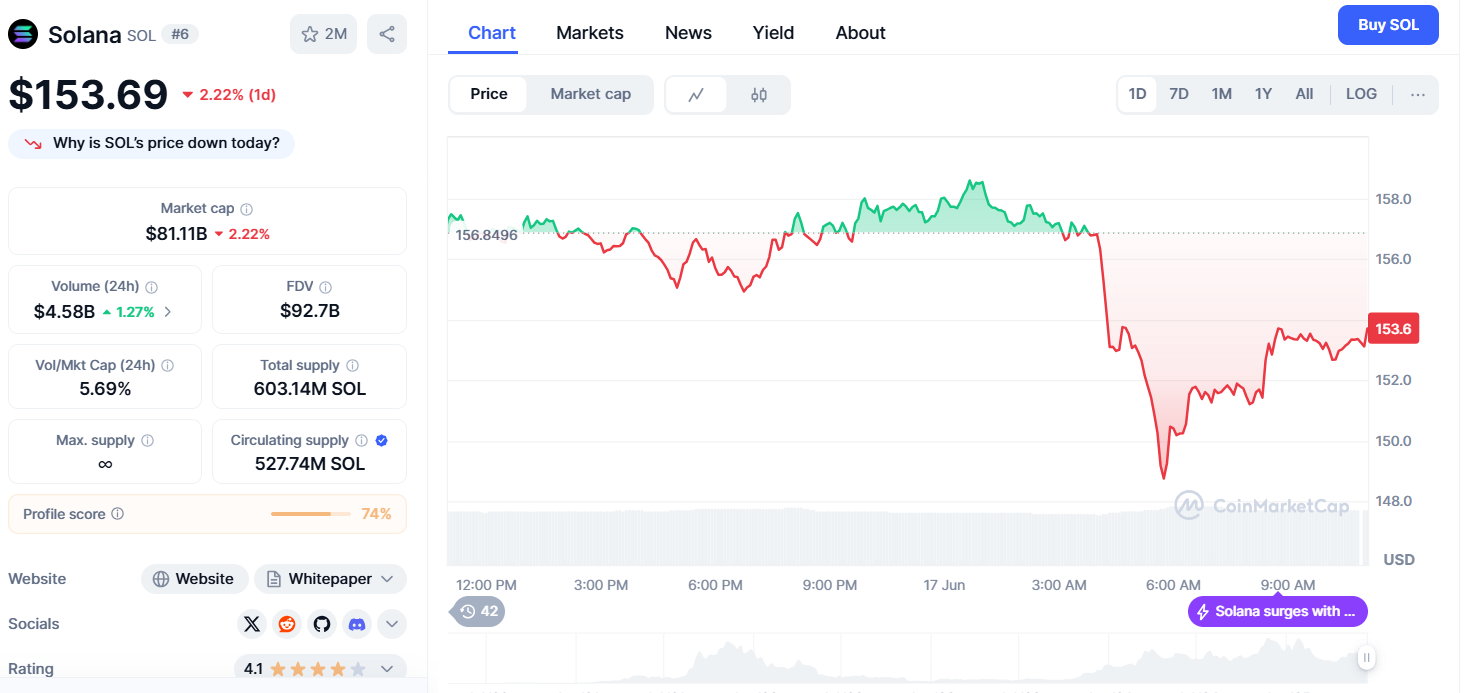Click the Market cap info icon
Image resolution: width=1465 pixels, height=693 pixels.
[x=246, y=209]
